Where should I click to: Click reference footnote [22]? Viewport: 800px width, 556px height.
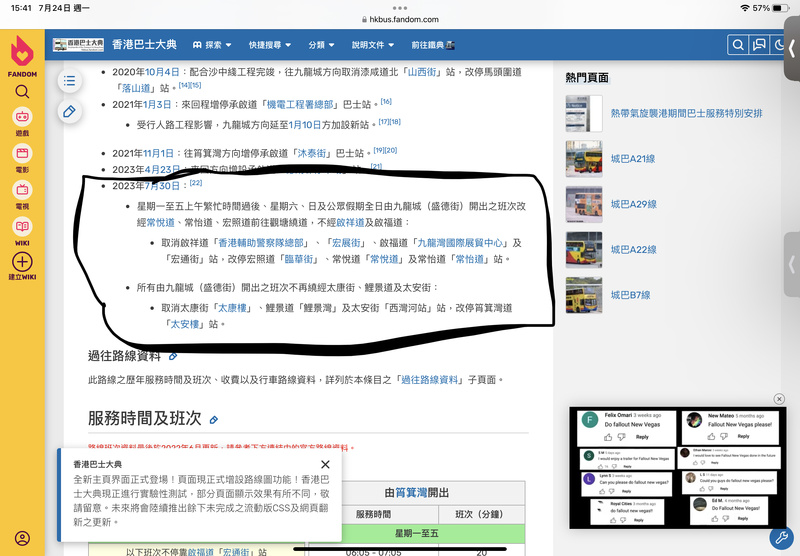point(196,183)
